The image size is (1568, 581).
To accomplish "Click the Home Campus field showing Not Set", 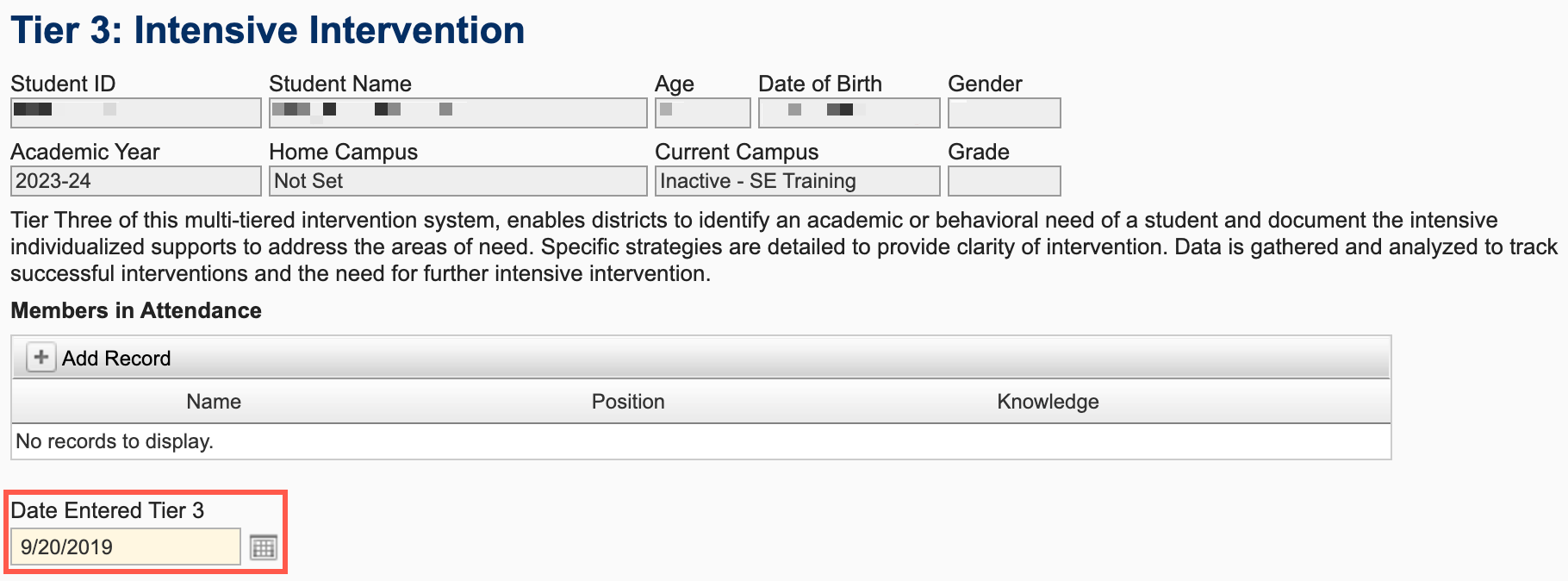I will 457,181.
